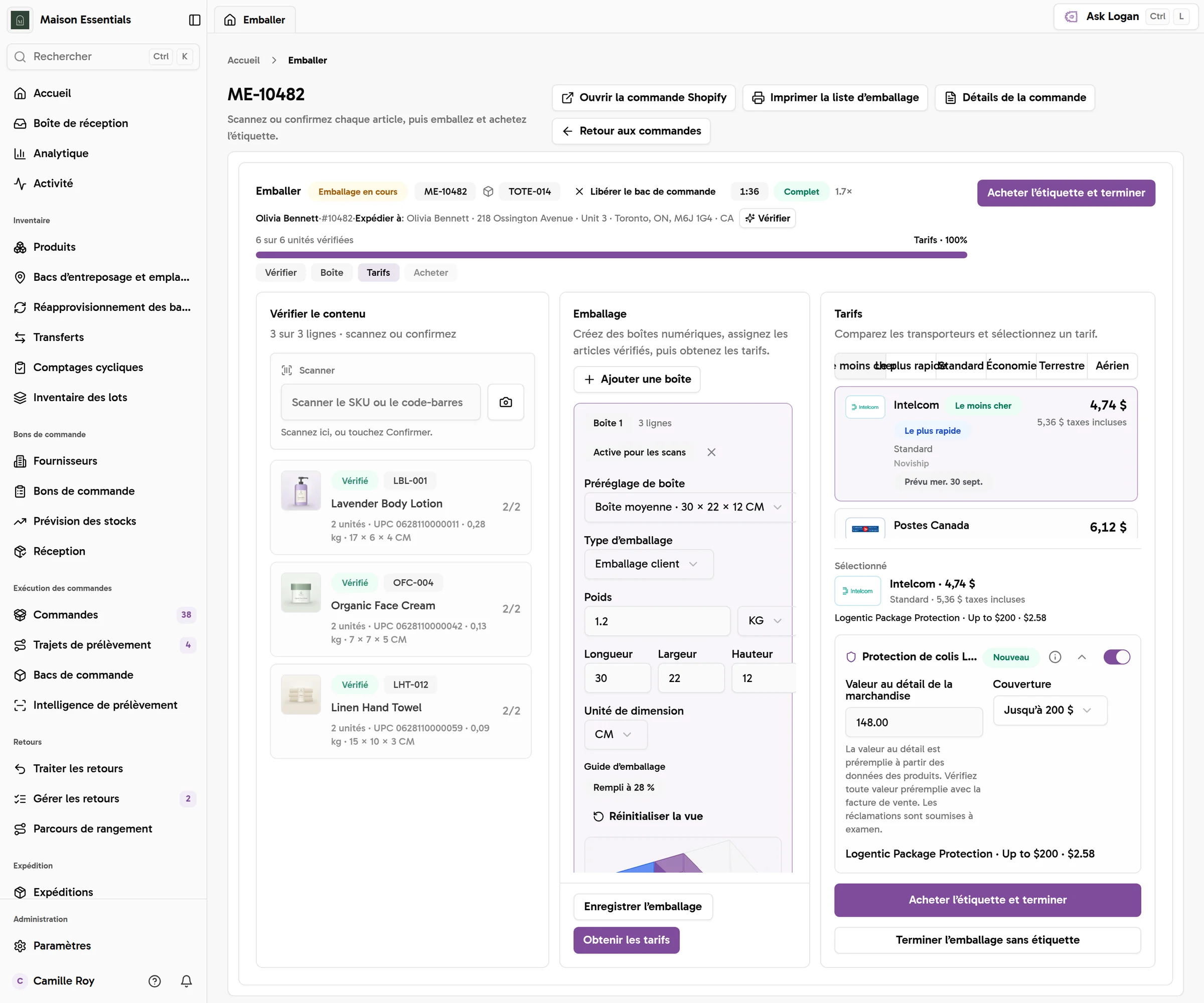Open Trajets de prélèvement page
Viewport: 1204px width, 1003px height.
[x=103, y=645]
